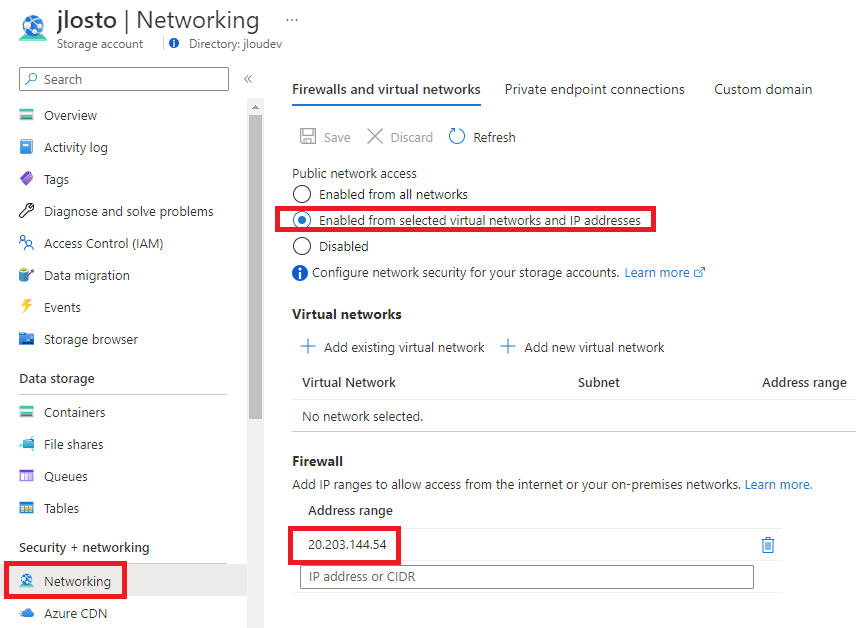Open Tables menu item

tap(61, 508)
